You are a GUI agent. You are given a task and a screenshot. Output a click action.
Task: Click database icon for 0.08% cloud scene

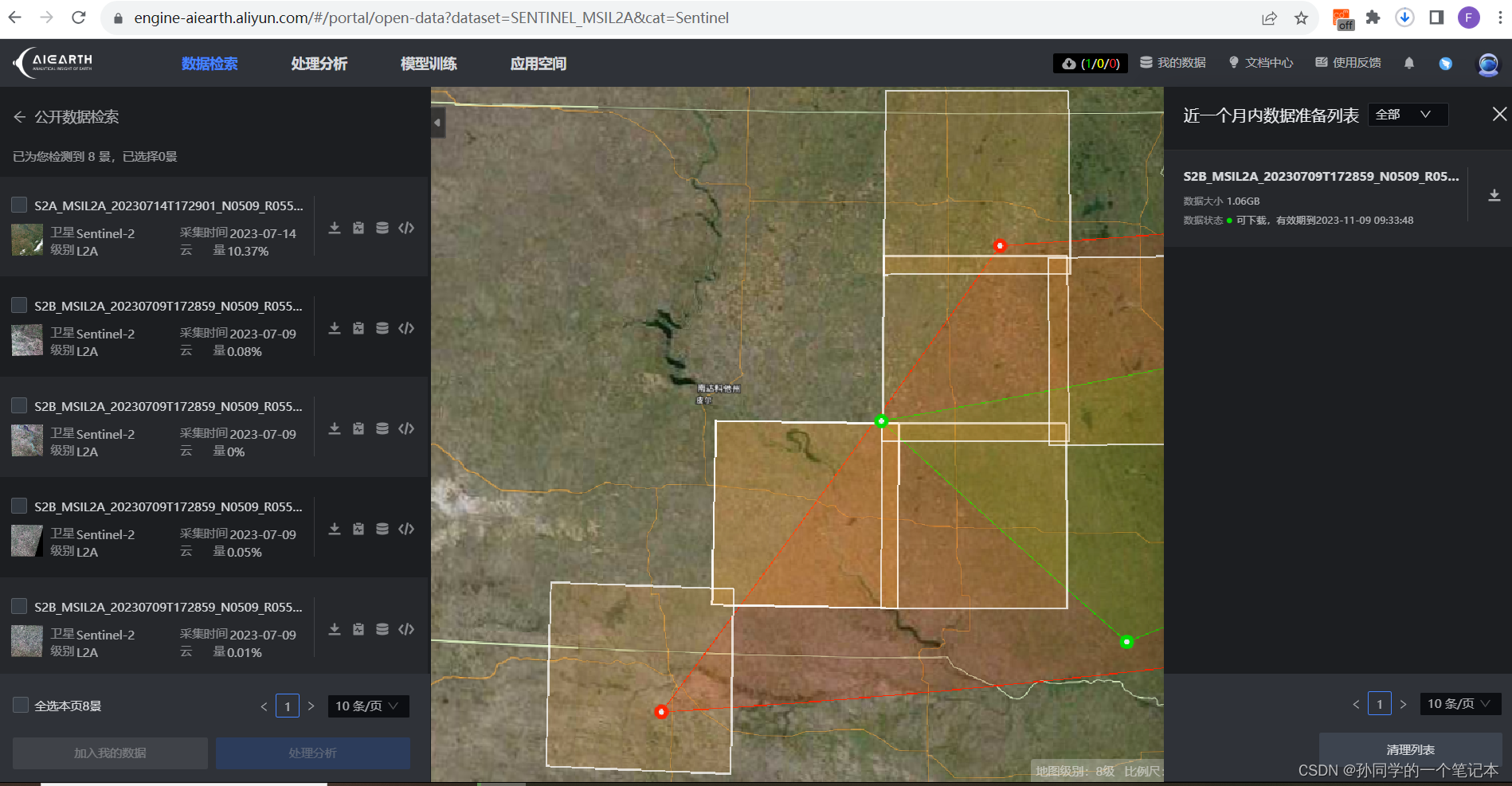coord(382,328)
